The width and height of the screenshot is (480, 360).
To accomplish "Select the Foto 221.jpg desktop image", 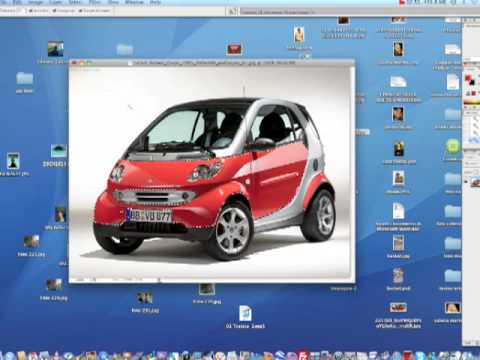I will coord(31,242).
